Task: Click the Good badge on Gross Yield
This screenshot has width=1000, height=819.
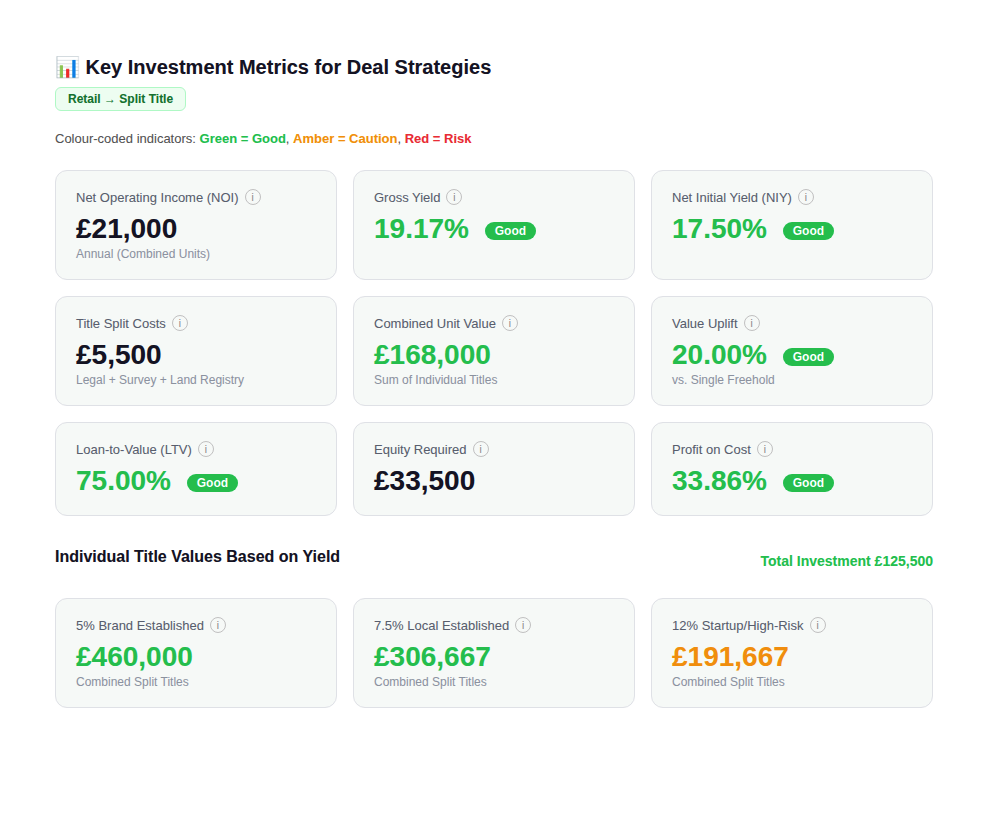Action: (510, 231)
